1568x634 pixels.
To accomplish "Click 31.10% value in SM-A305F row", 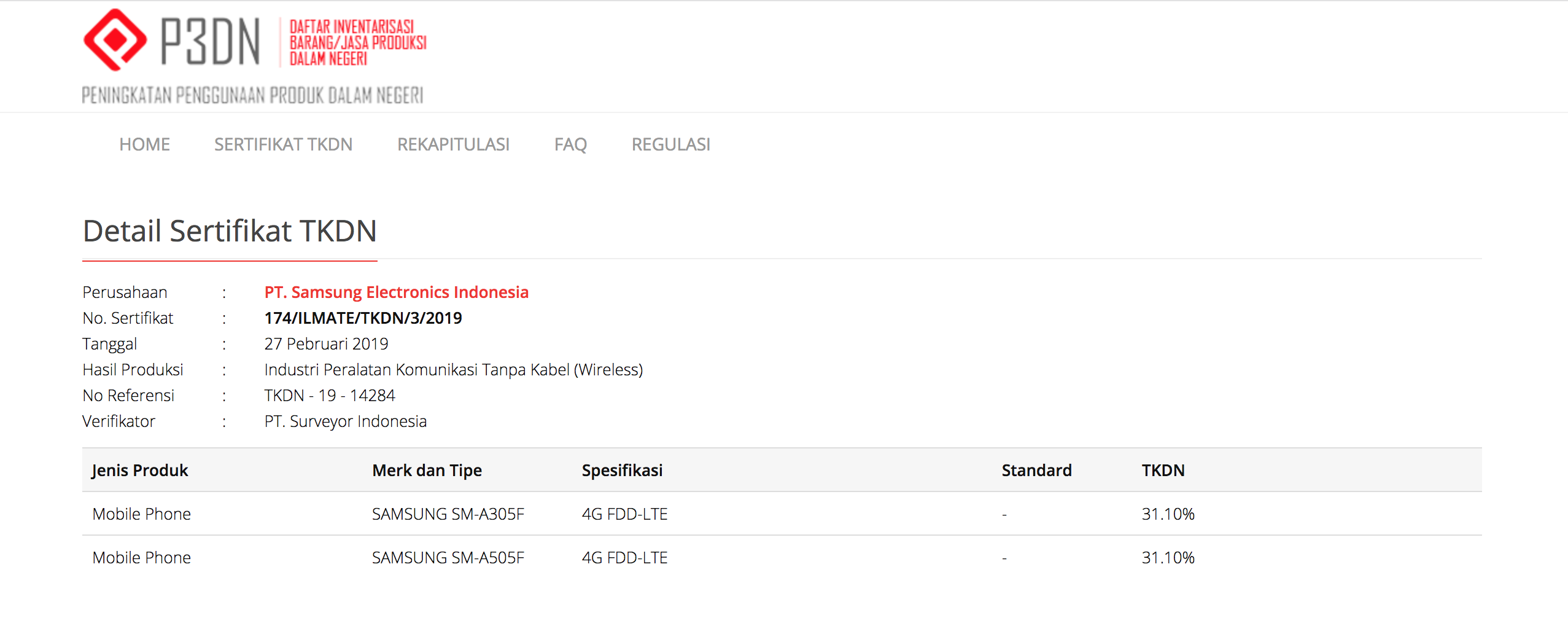I will (1168, 514).
